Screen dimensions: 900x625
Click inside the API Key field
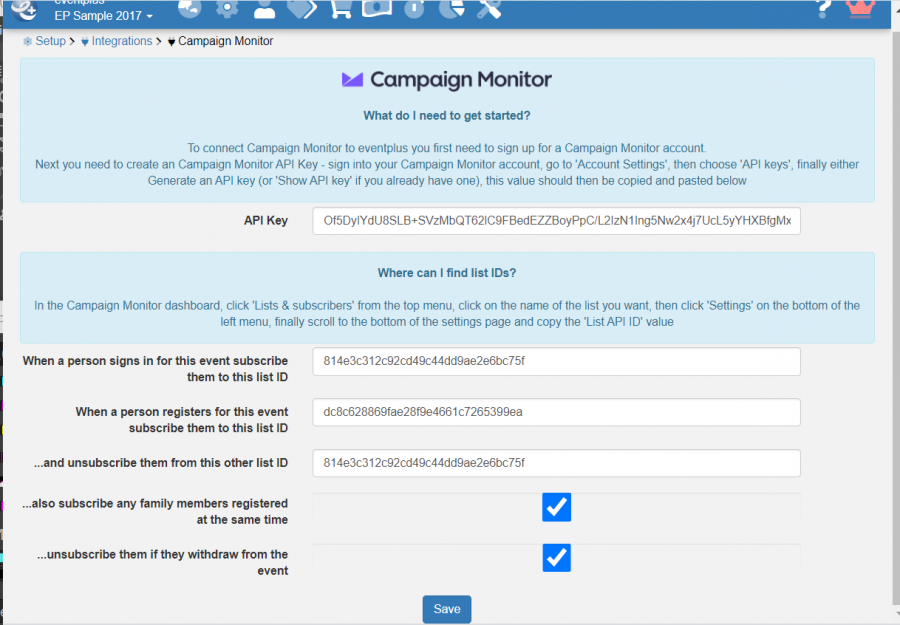point(556,220)
